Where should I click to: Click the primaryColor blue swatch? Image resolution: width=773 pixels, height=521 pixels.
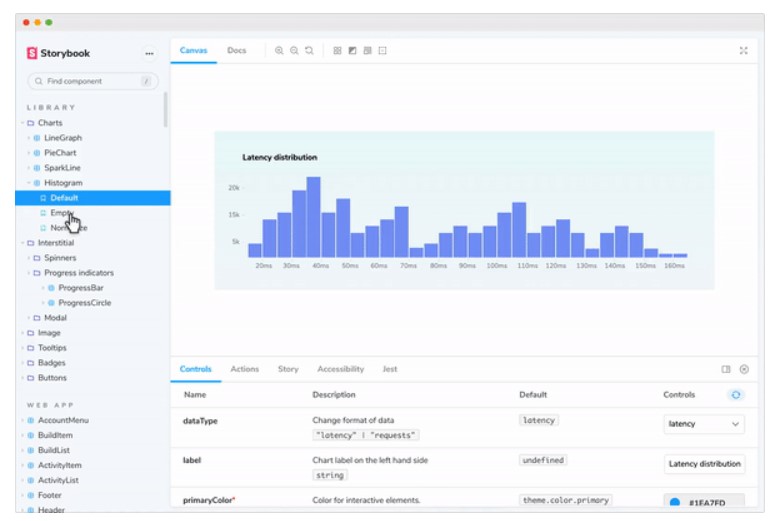click(x=674, y=502)
